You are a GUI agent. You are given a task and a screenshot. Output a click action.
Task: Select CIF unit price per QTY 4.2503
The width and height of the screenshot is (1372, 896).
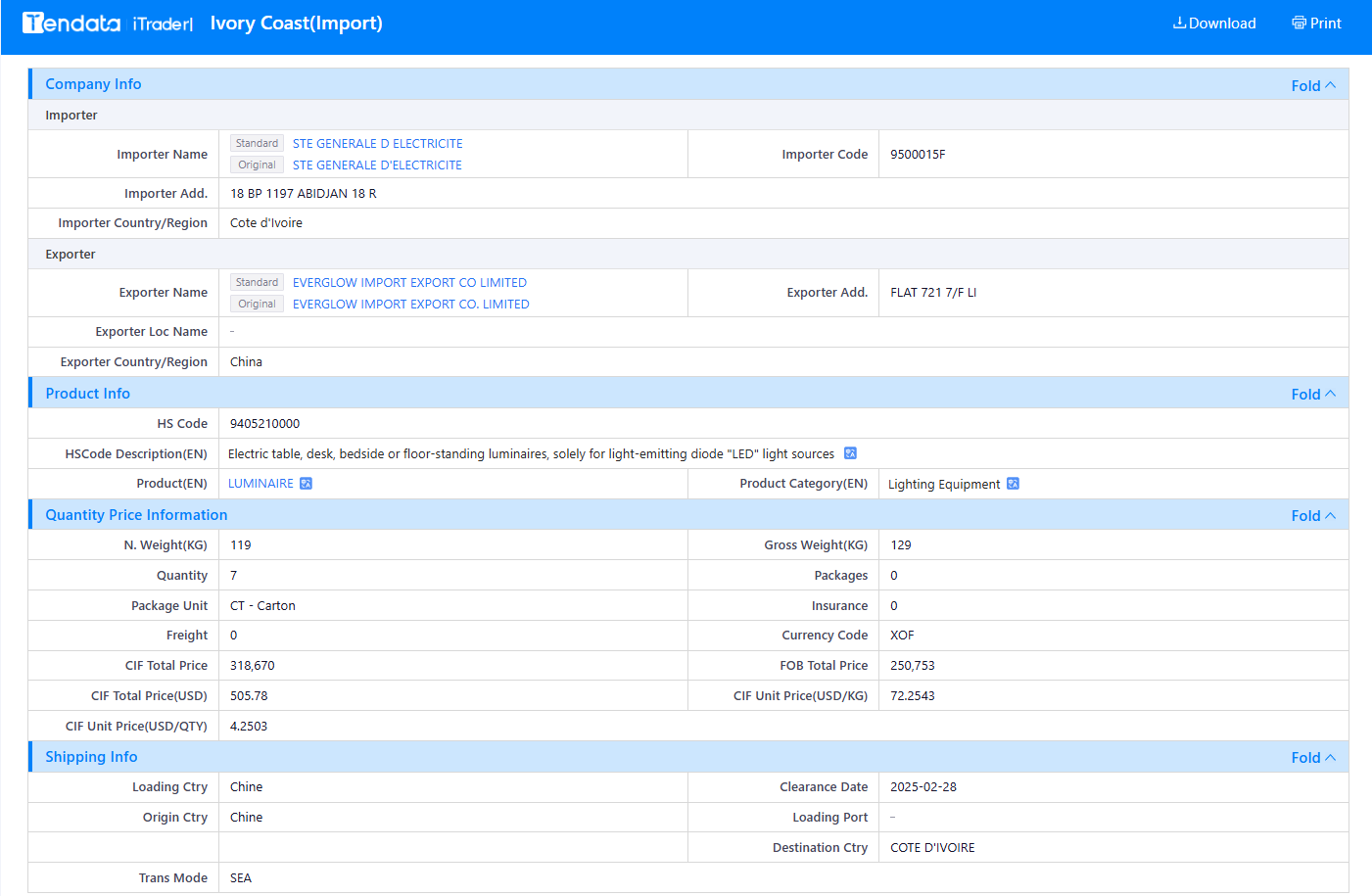tap(249, 726)
